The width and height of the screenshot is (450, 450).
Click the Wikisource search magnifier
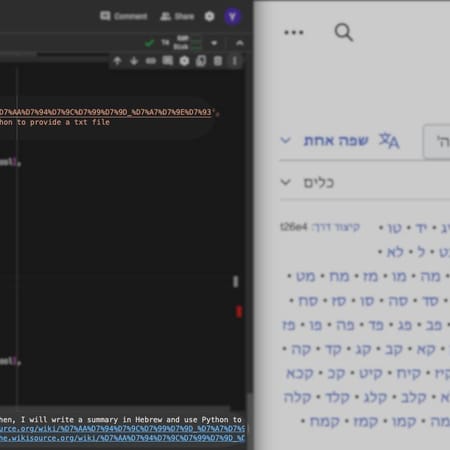click(x=344, y=32)
